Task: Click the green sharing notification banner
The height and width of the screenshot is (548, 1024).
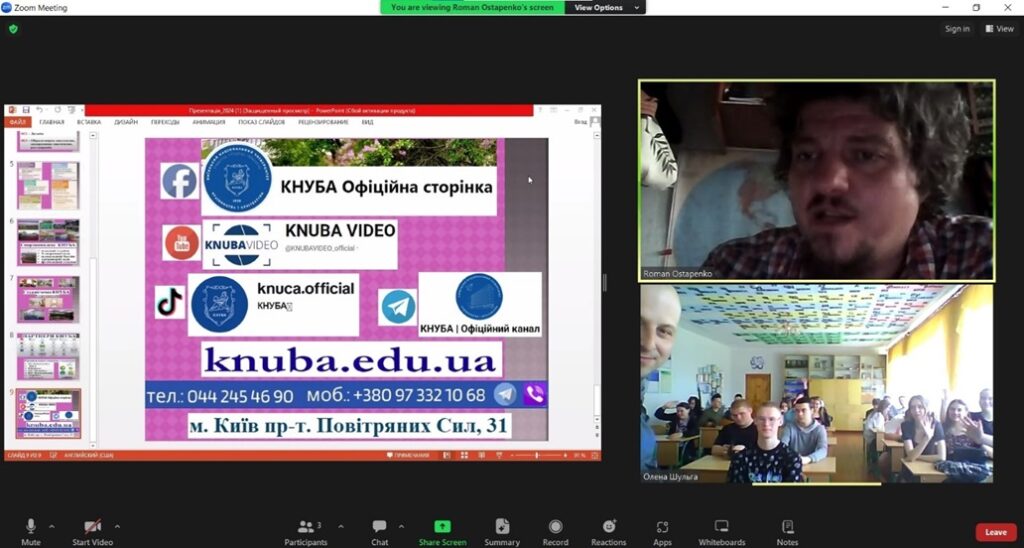Action: (x=472, y=8)
